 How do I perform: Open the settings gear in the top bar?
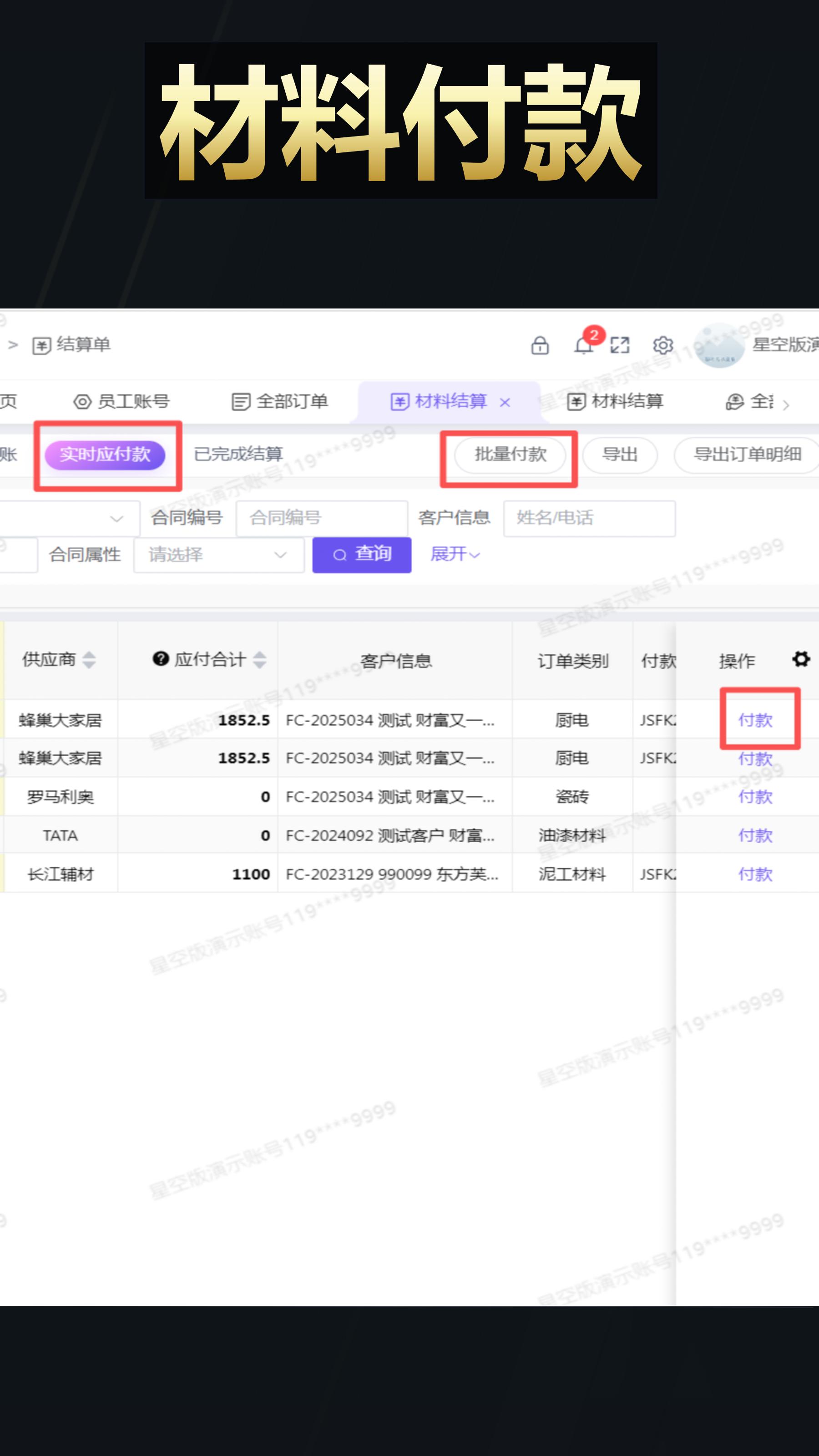point(662,345)
